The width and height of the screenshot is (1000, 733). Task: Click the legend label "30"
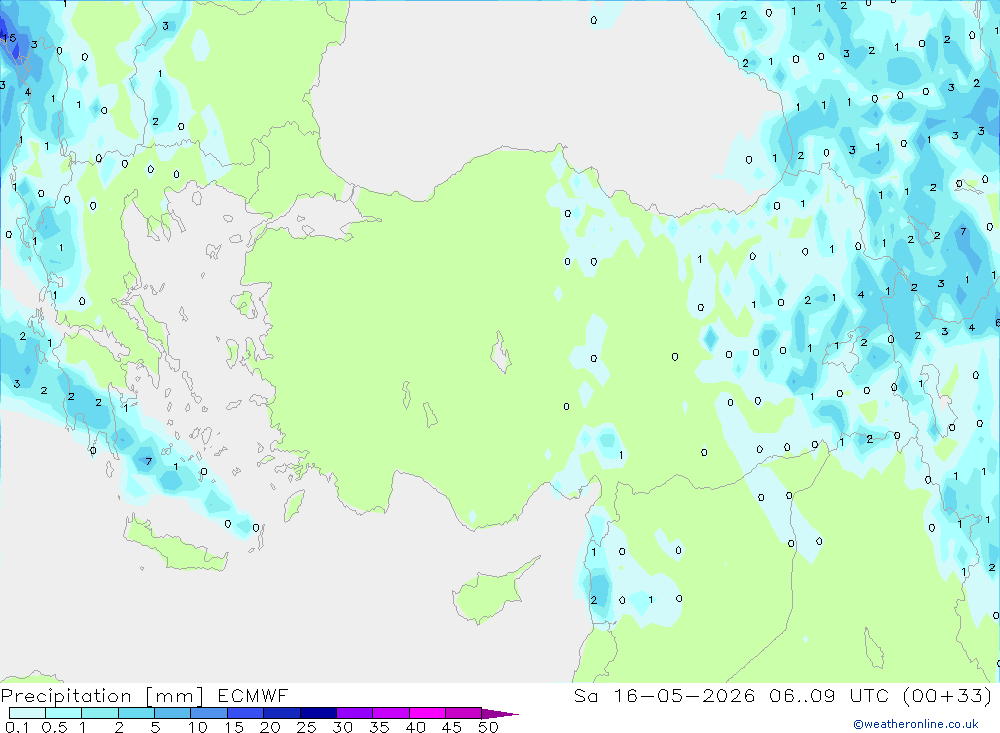(342, 727)
